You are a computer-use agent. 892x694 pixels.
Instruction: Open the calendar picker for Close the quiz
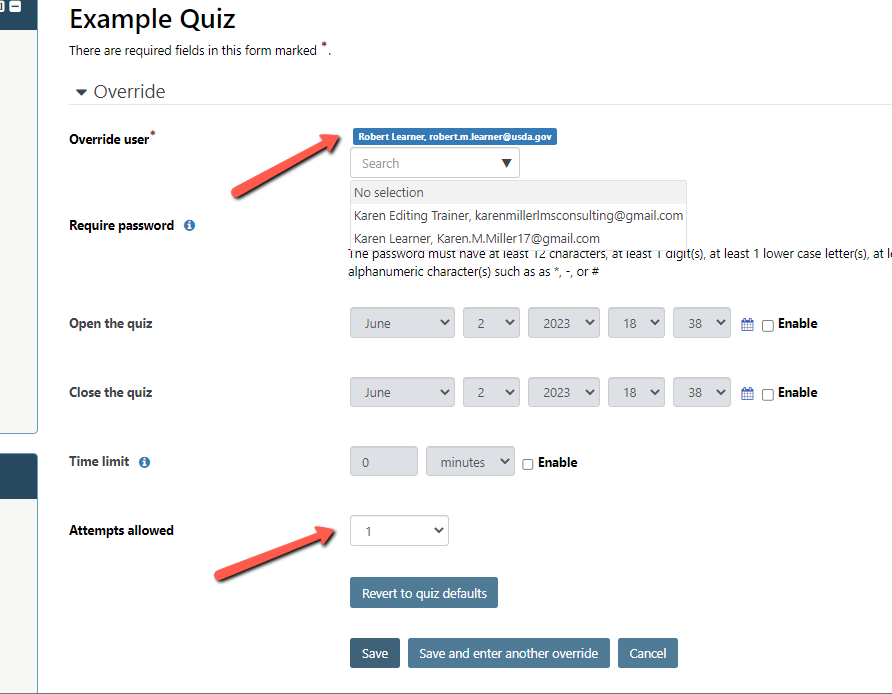click(x=747, y=393)
